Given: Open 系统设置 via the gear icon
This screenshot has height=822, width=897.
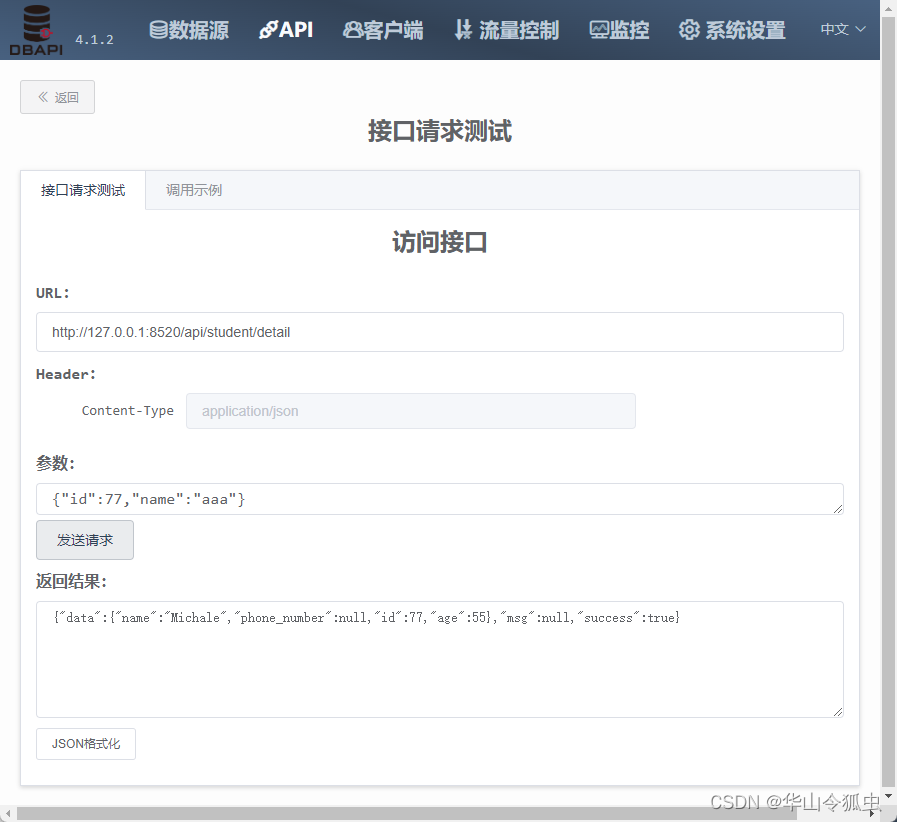Looking at the screenshot, I should [x=689, y=30].
